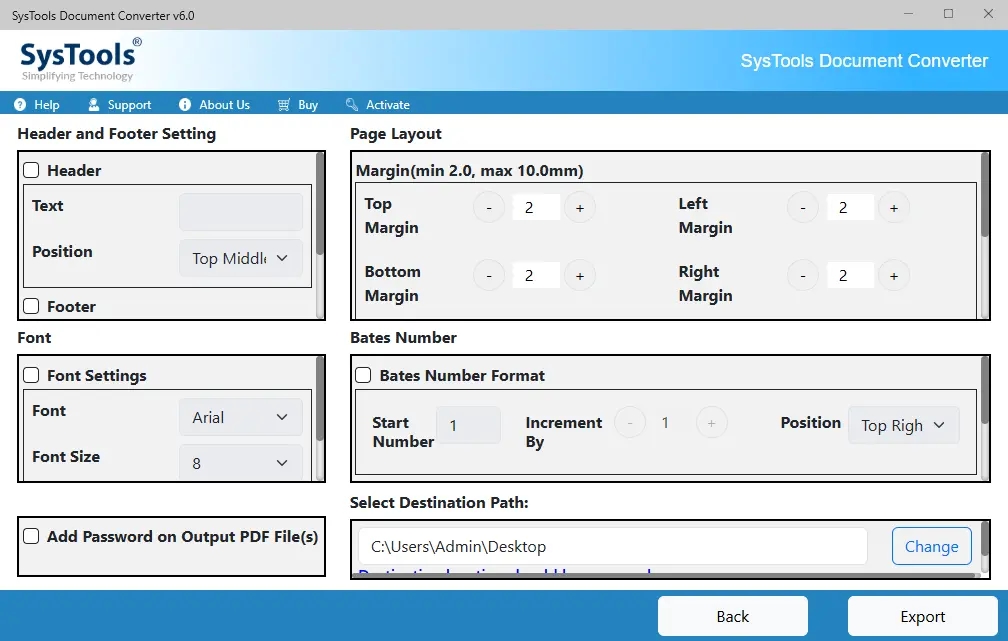Open the About Us menu
The width and height of the screenshot is (1008, 641).
(215, 105)
